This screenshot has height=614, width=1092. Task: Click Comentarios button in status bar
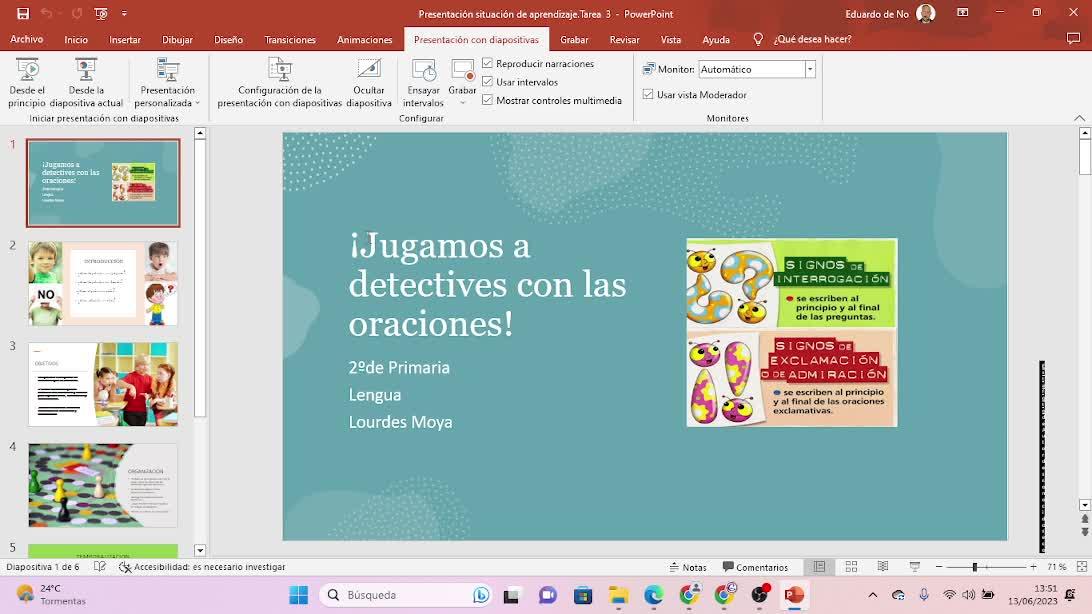pyautogui.click(x=755, y=567)
